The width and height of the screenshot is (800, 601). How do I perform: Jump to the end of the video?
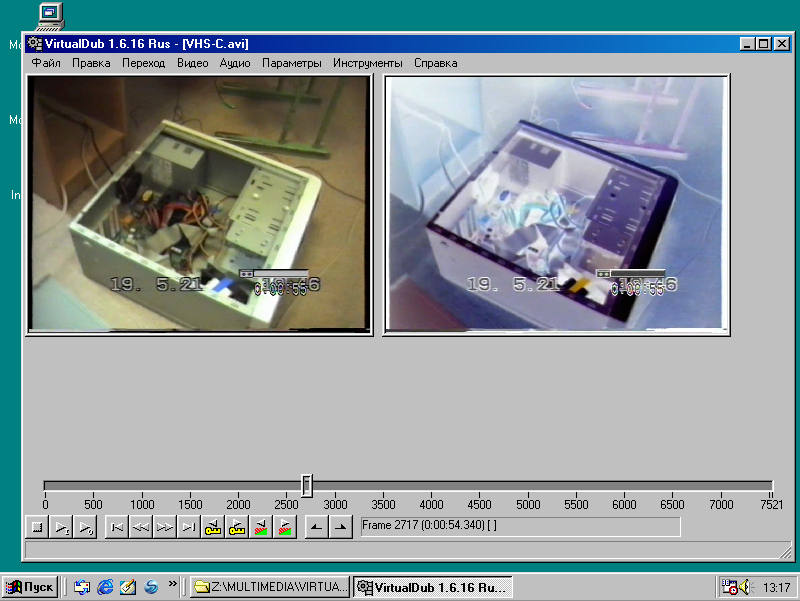[x=189, y=527]
